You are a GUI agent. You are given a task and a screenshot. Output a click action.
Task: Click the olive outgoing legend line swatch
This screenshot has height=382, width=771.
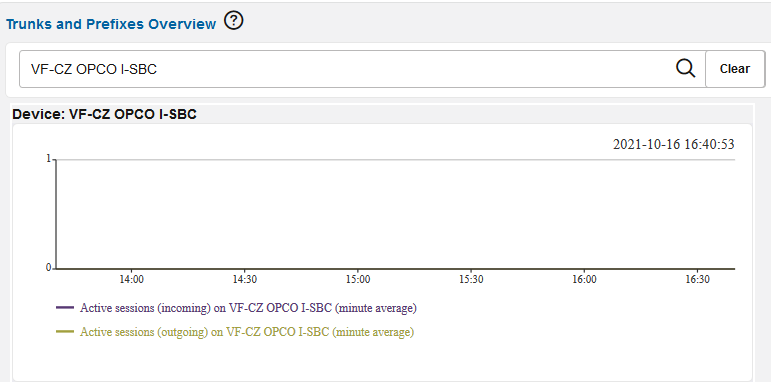tap(65, 332)
